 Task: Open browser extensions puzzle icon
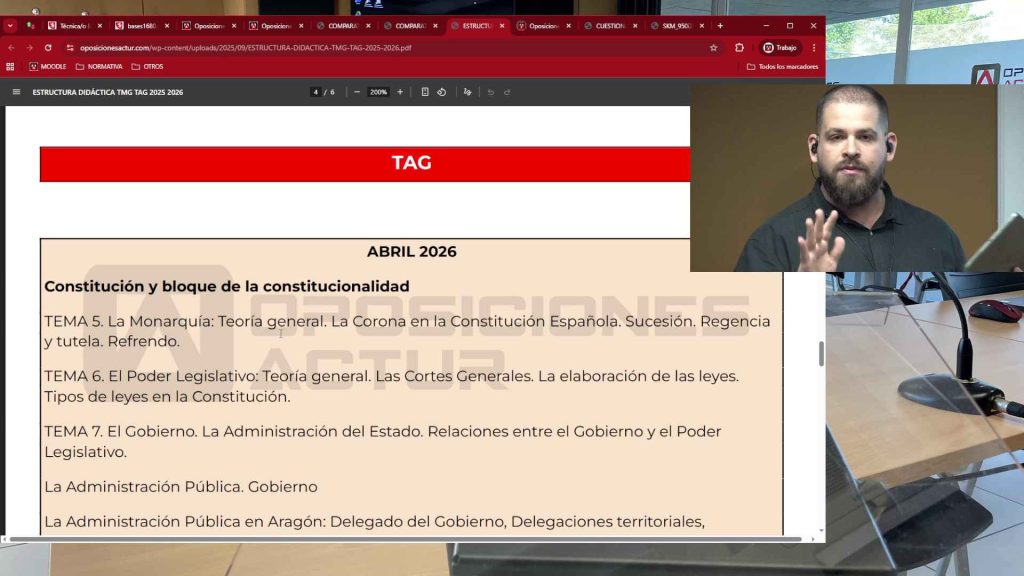pyautogui.click(x=740, y=47)
